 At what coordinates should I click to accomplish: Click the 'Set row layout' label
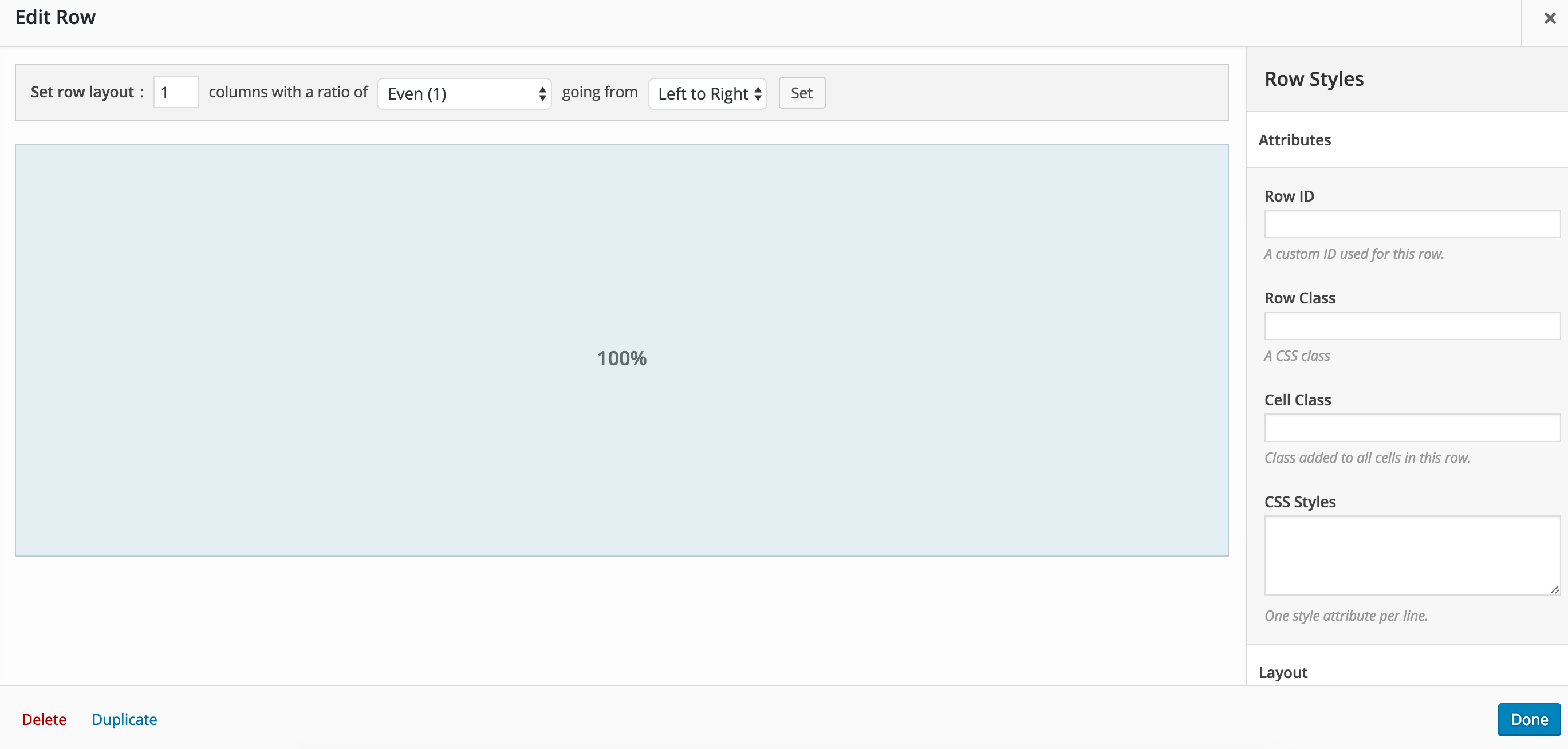[x=87, y=92]
